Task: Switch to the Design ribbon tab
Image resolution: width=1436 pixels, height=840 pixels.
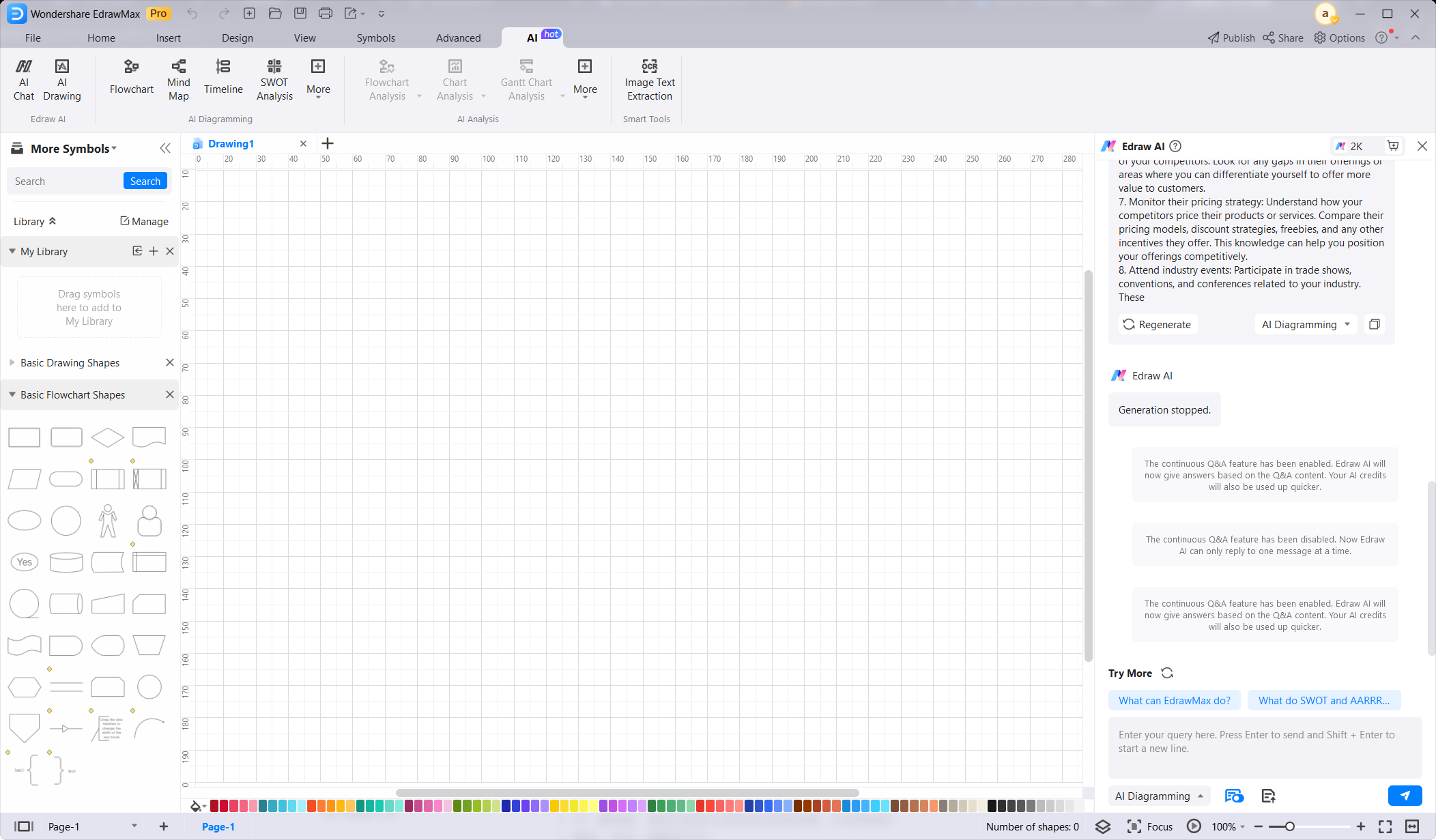Action: [237, 38]
